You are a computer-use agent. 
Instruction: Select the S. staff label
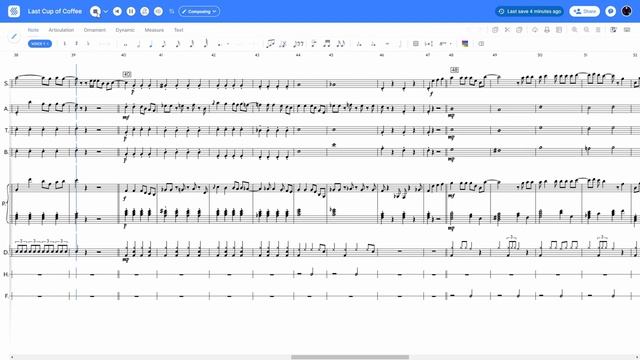pyautogui.click(x=6, y=84)
